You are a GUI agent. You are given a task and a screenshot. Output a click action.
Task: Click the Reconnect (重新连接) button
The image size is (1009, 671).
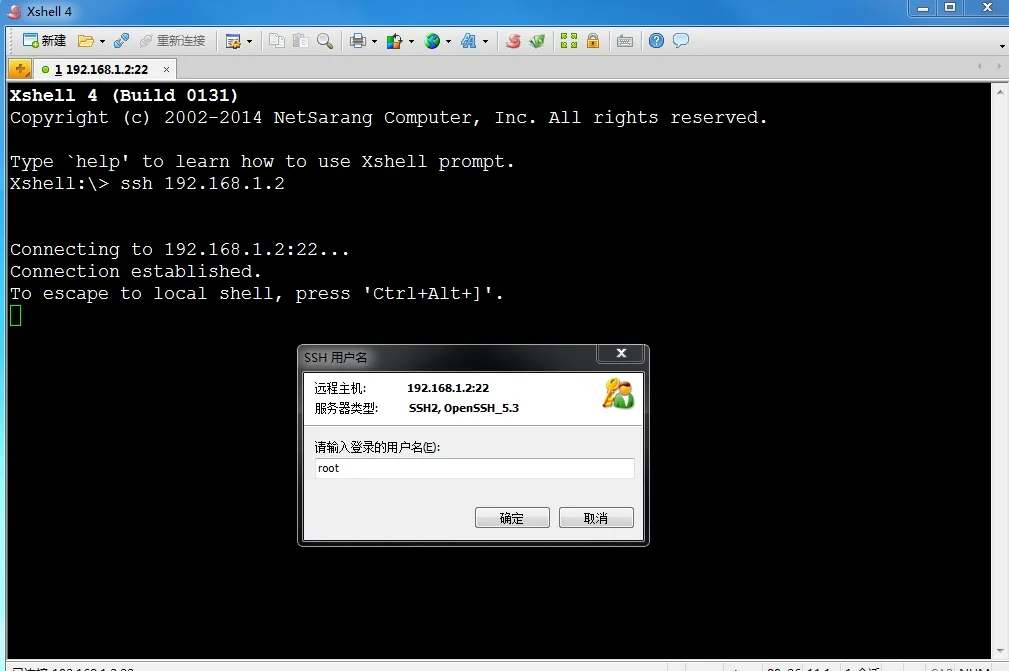coord(172,41)
